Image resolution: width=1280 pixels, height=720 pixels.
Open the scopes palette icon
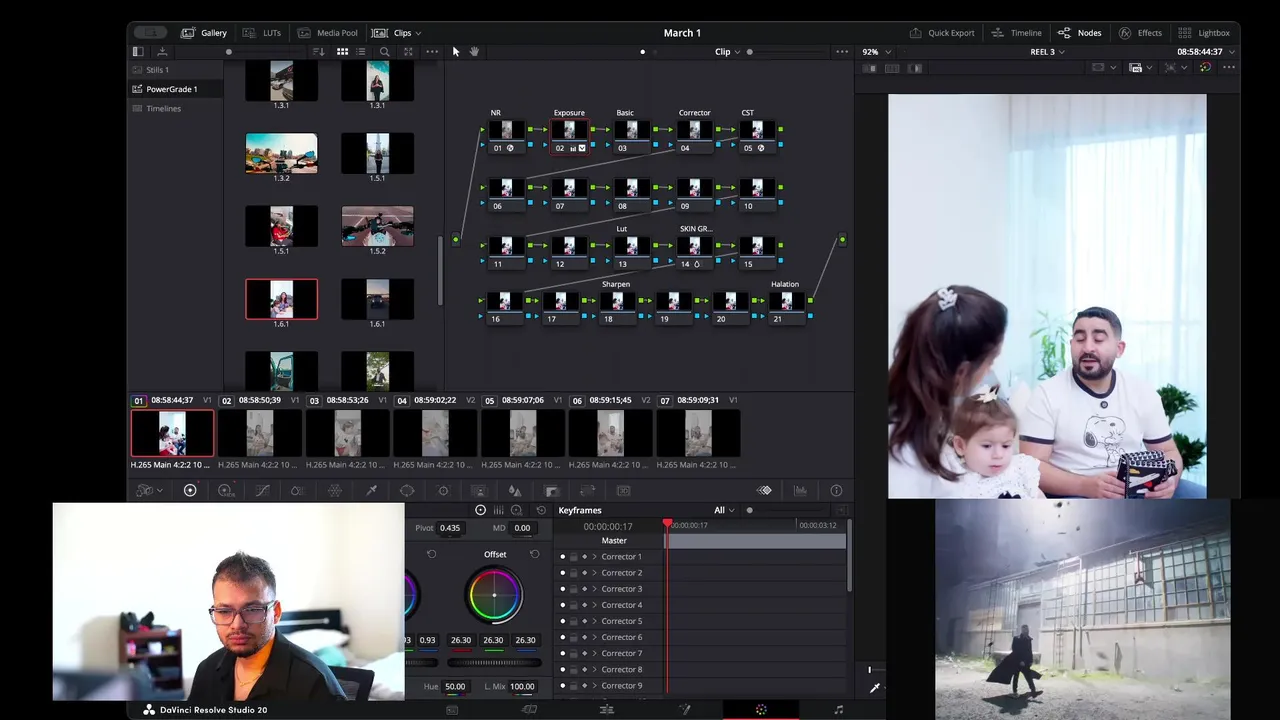coord(800,490)
